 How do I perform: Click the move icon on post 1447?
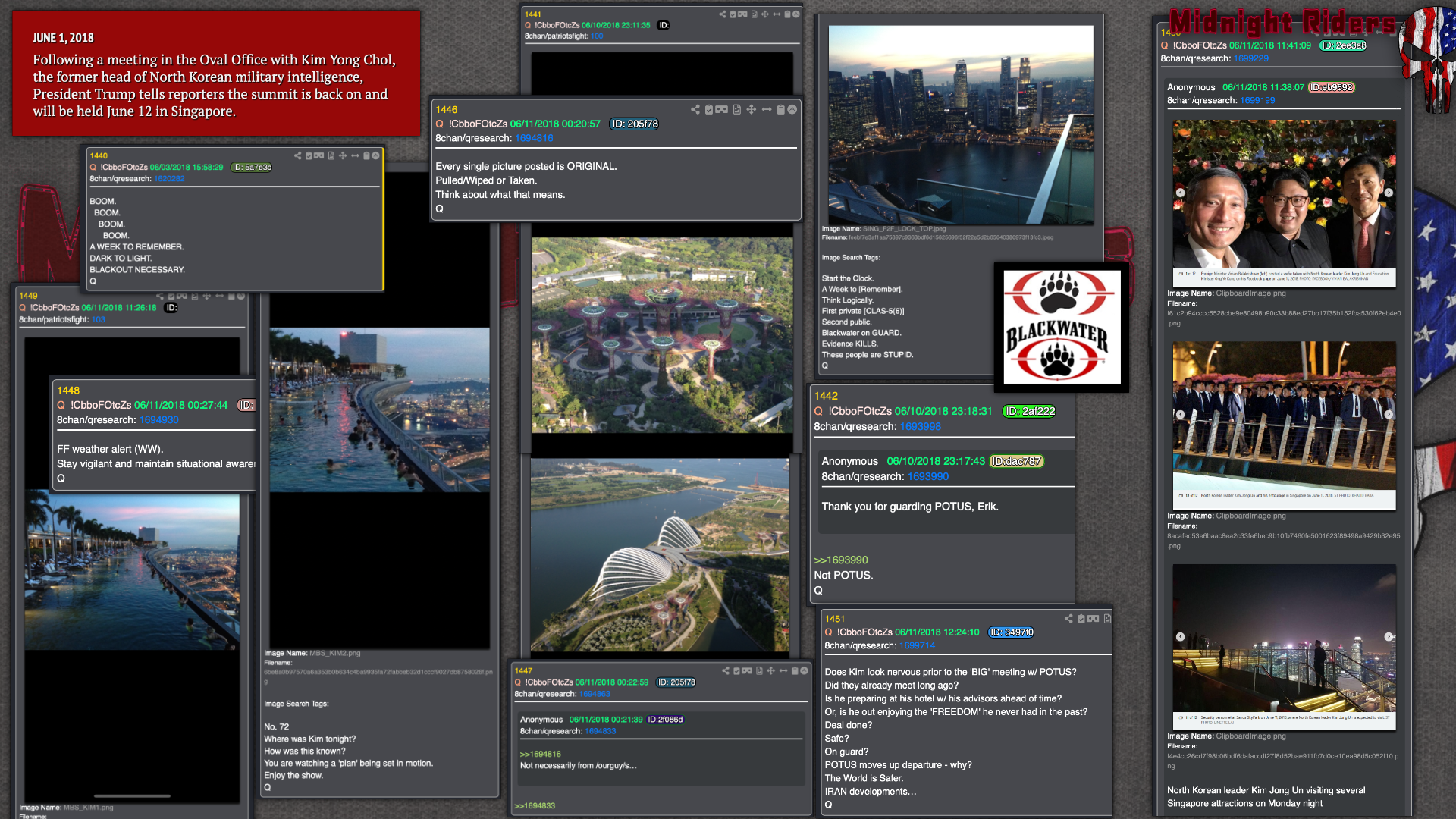(771, 670)
